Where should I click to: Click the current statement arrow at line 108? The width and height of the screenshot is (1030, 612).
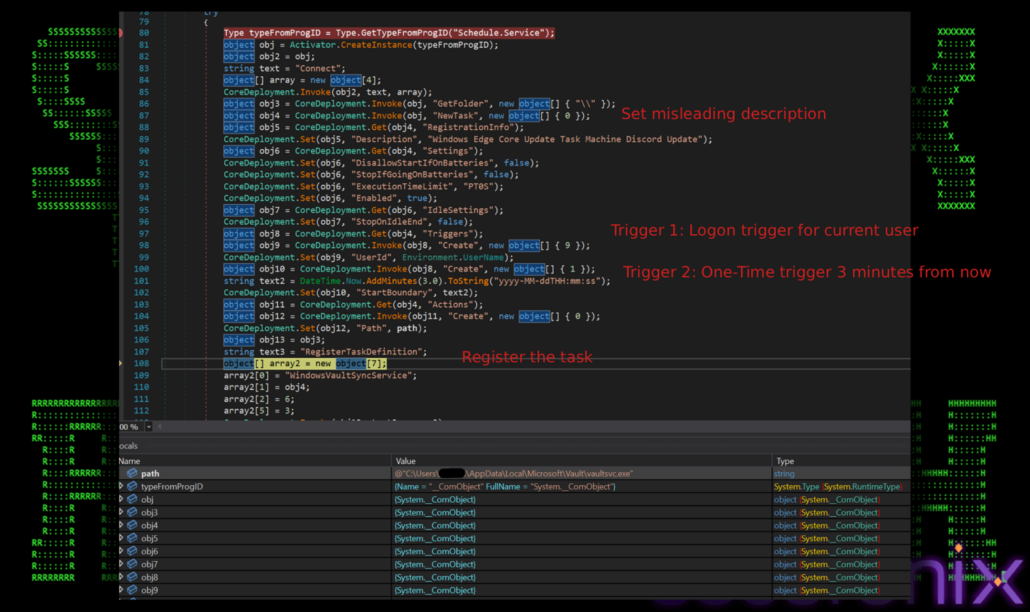(121, 363)
